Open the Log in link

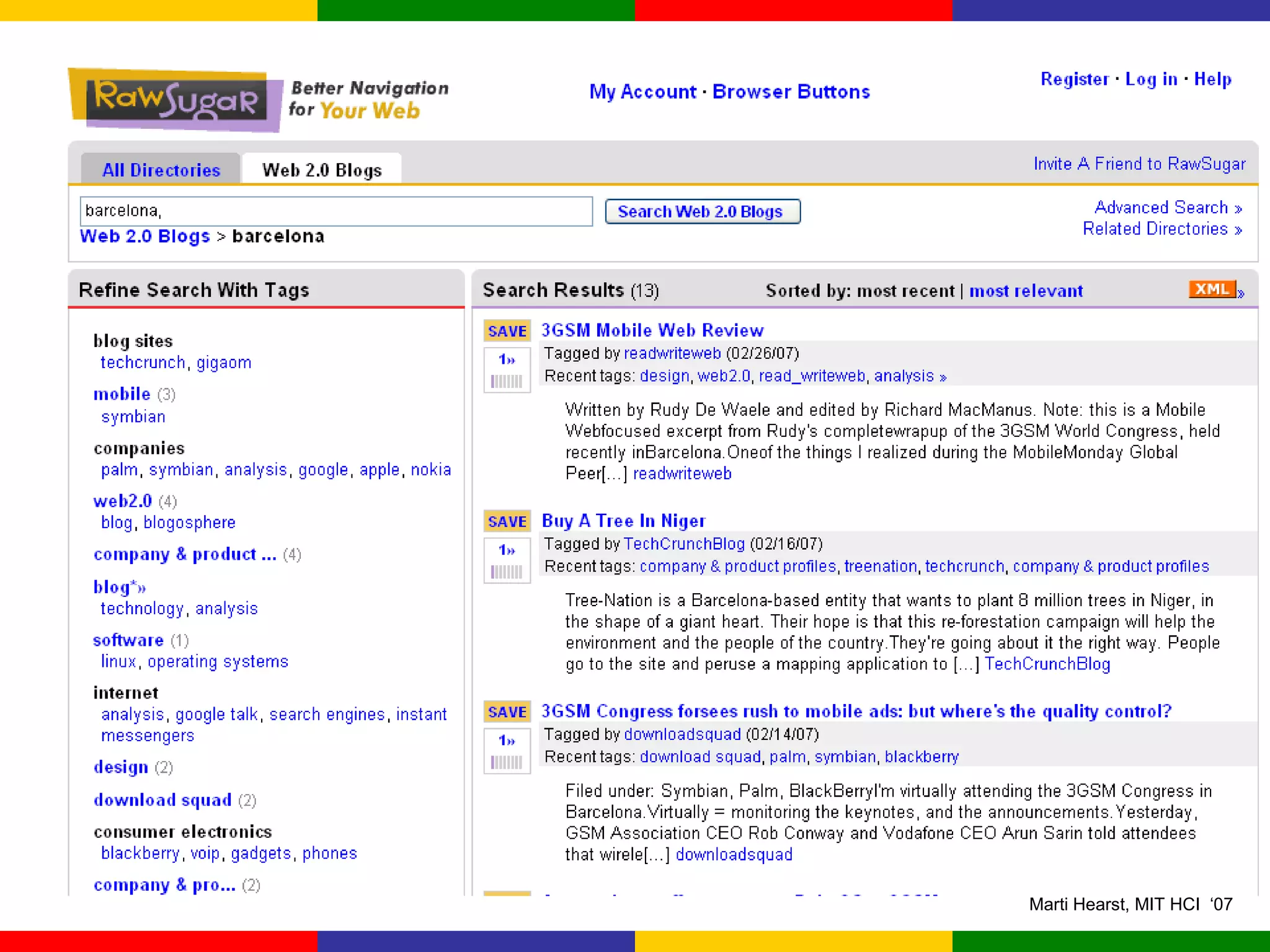tap(1151, 79)
